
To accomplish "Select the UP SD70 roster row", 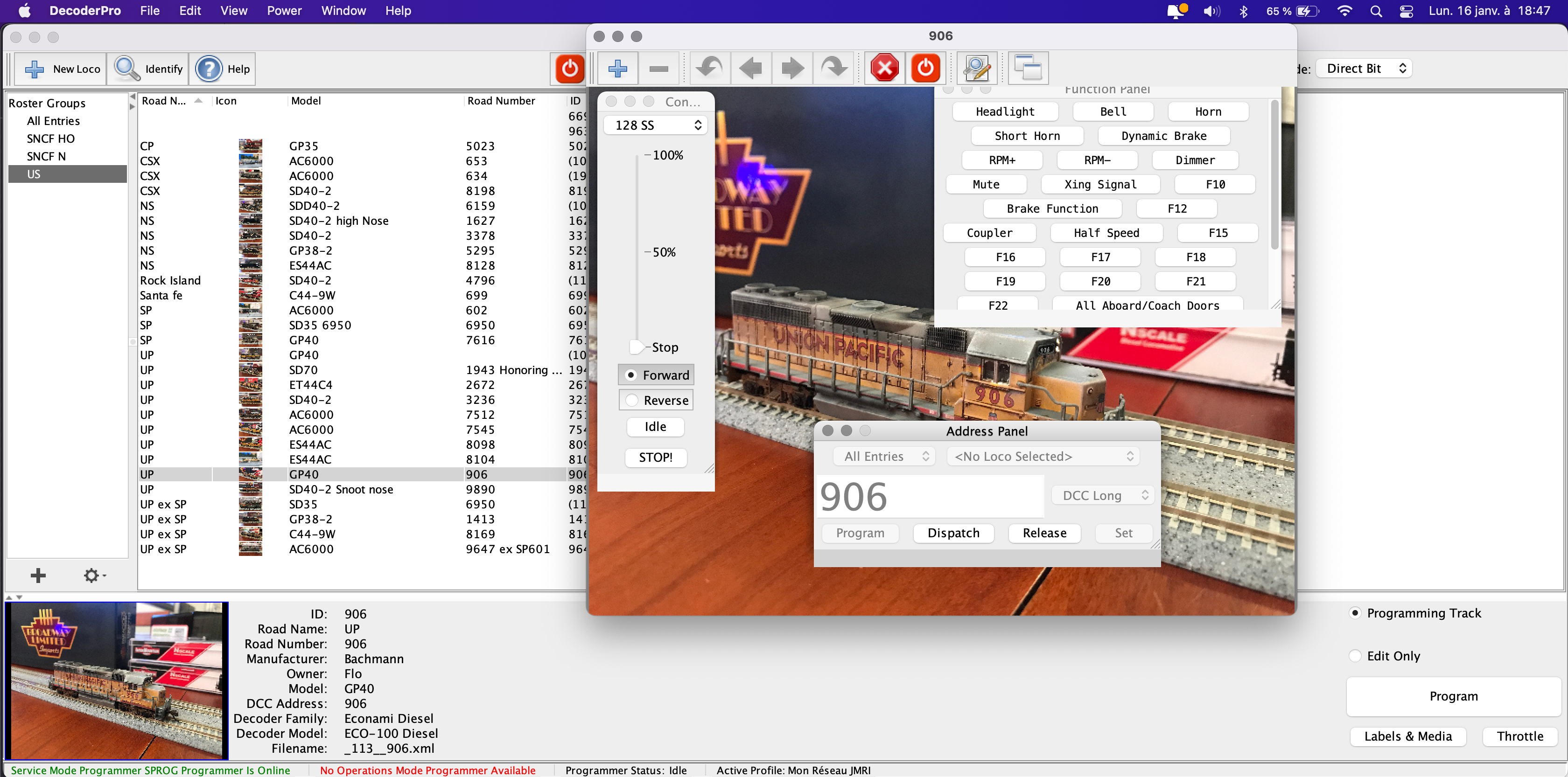I will [362, 370].
